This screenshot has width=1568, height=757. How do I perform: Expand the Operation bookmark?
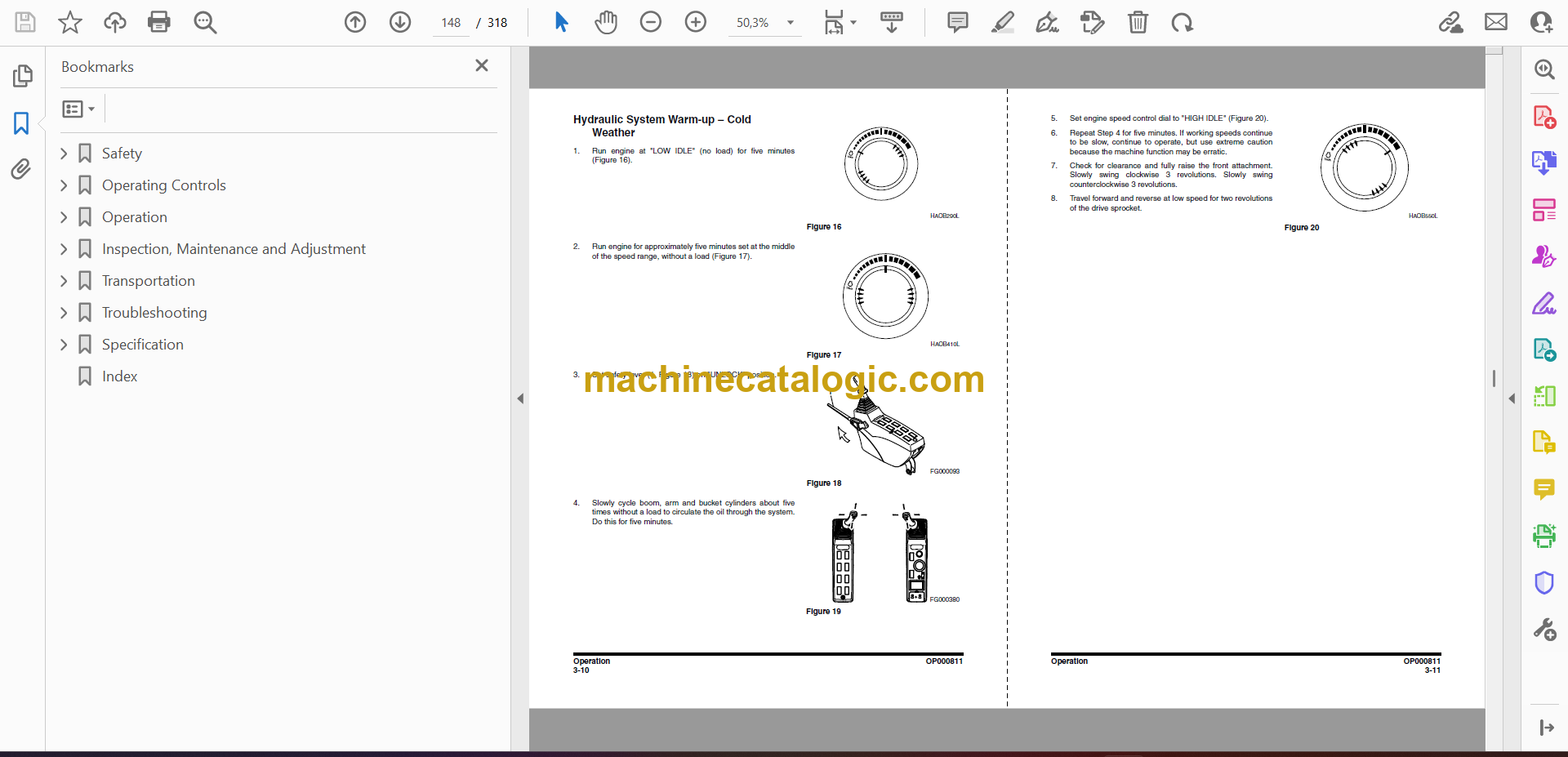point(64,217)
